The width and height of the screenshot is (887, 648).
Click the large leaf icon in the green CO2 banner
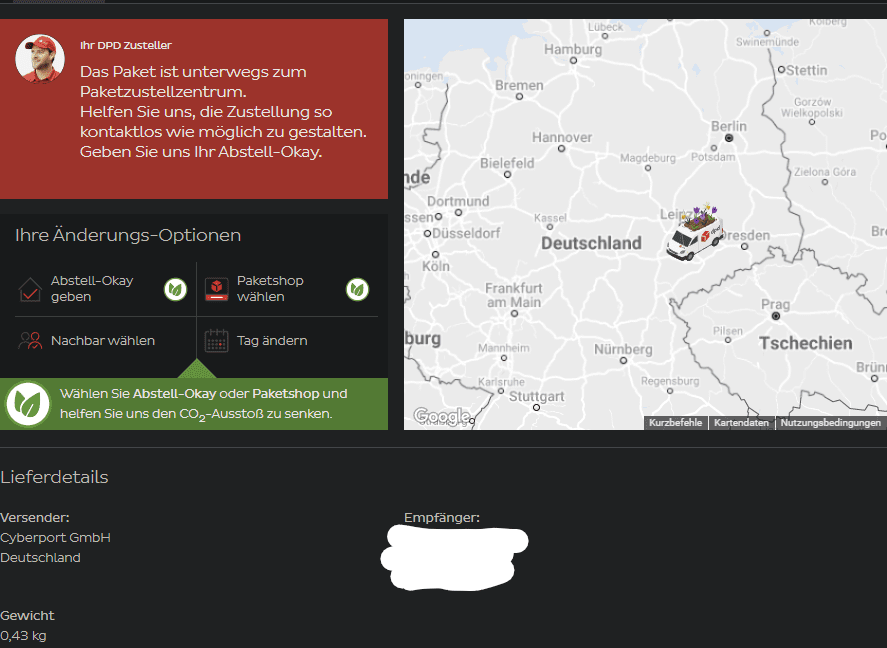[27, 404]
